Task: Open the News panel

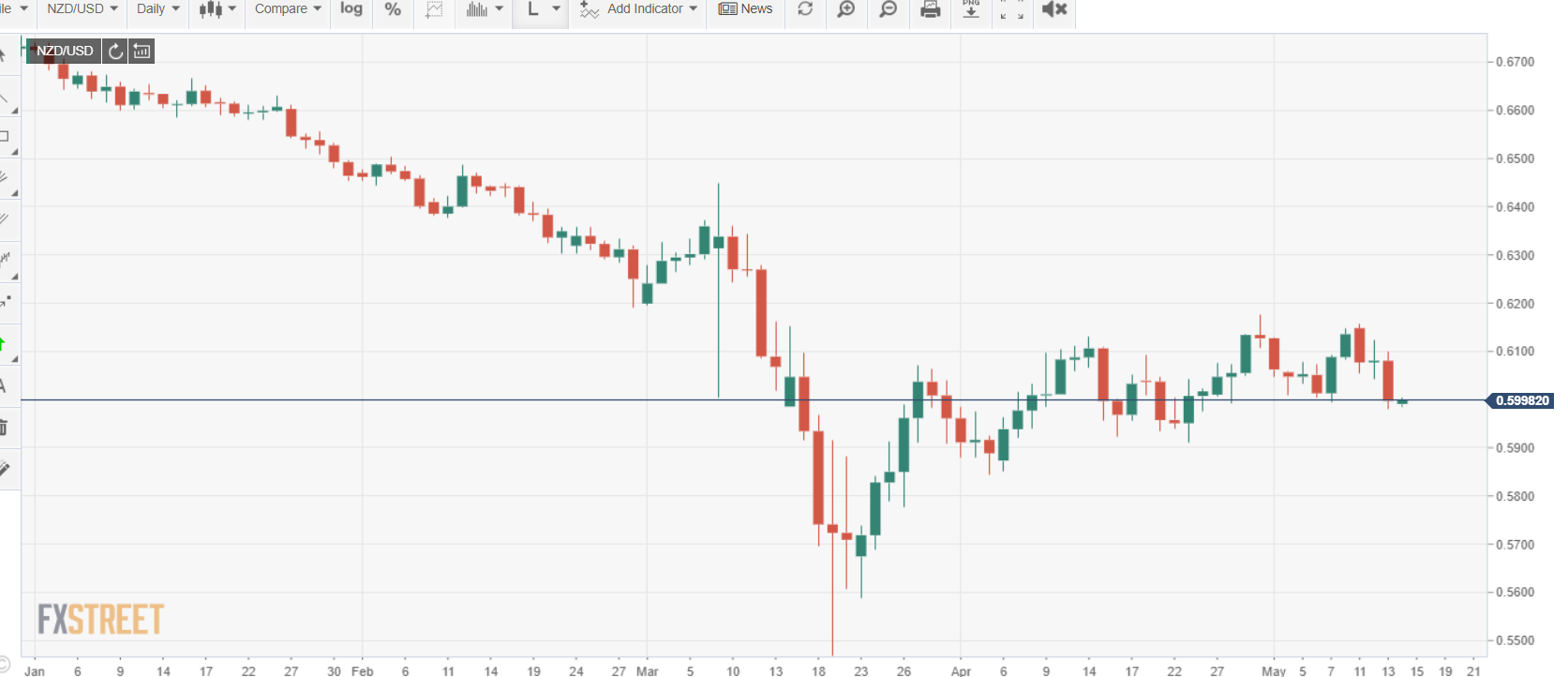Action: [745, 9]
